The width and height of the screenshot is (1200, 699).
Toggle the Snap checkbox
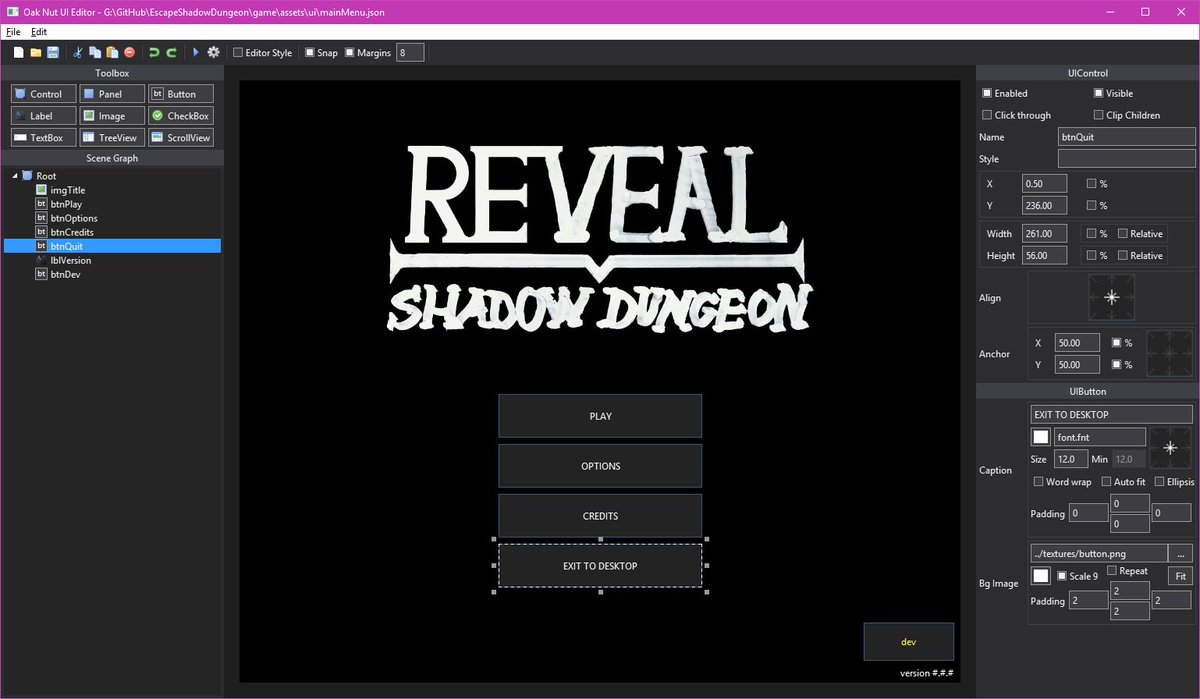[x=310, y=52]
